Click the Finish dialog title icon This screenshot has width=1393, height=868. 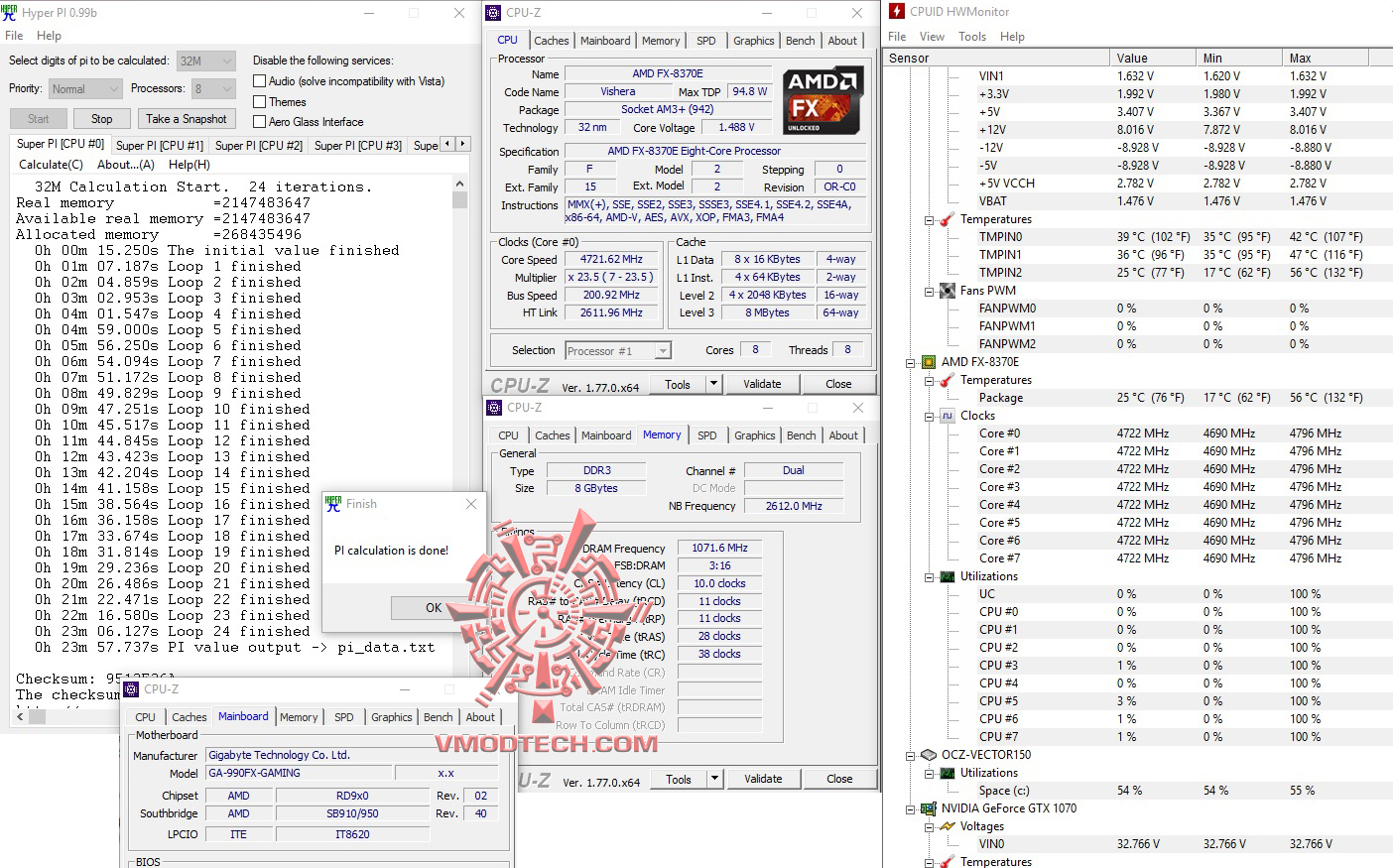[x=333, y=504]
